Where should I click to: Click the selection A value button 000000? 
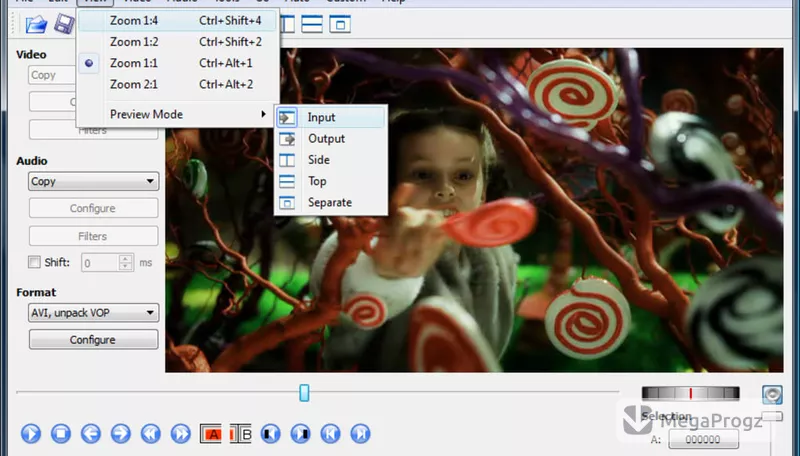coord(704,439)
